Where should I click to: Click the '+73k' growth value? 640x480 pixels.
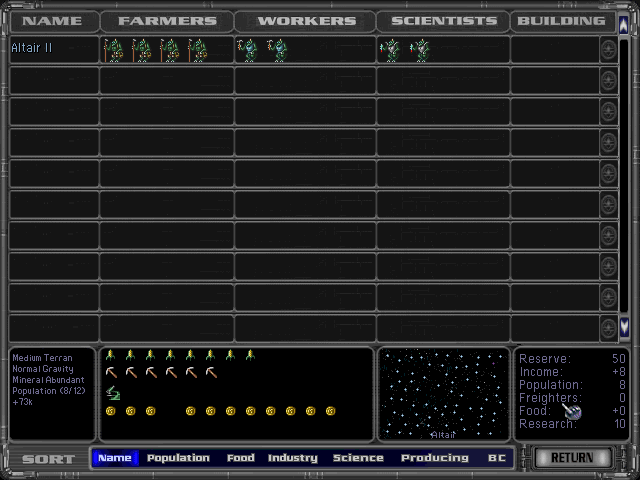click(22, 402)
